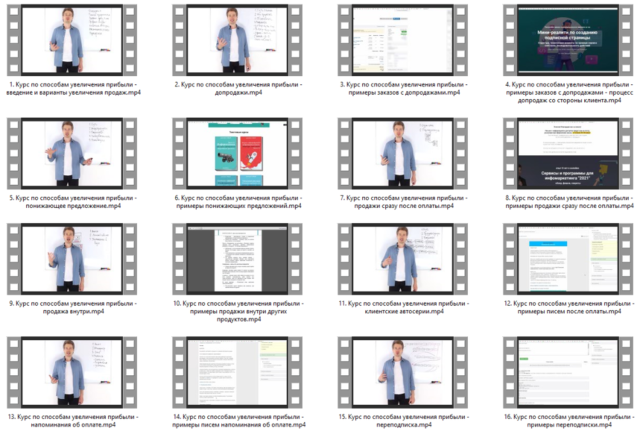Click file name 'примеры продажи внутри других продуктов'
The height and width of the screenshot is (431, 640).
(x=236, y=311)
